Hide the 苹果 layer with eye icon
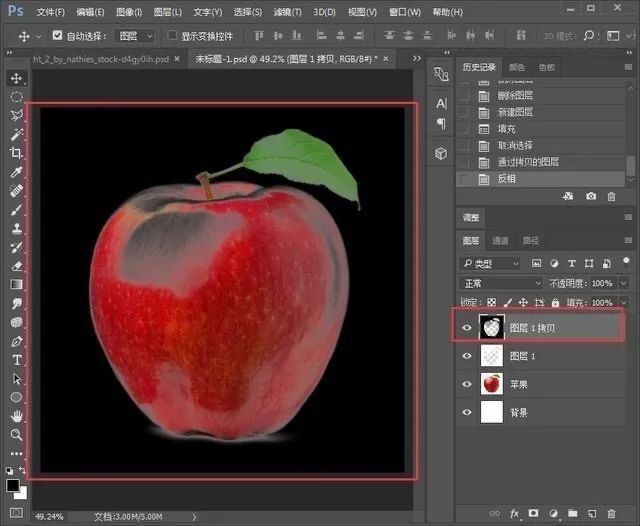This screenshot has height=526, width=640. [467, 383]
